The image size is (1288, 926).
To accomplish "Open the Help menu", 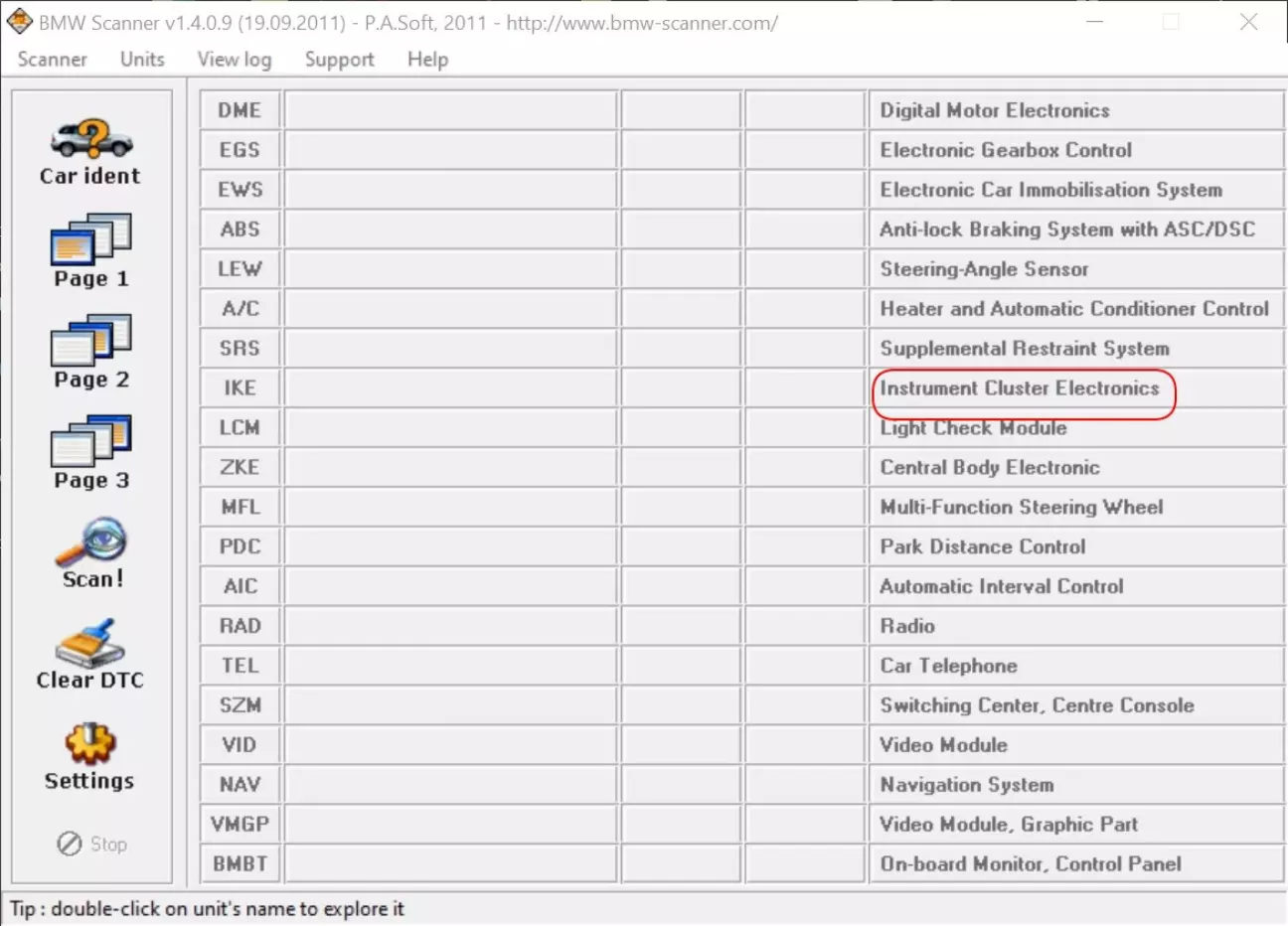I will click(x=427, y=60).
